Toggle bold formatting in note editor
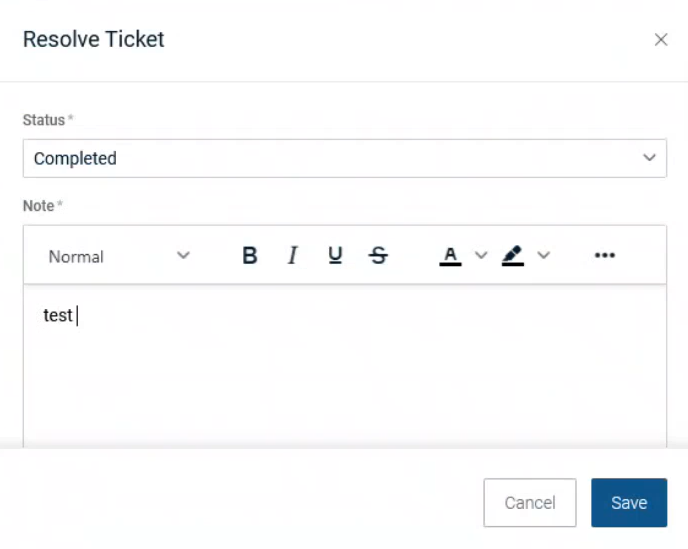Viewport: 688px width, 549px height. (x=250, y=256)
